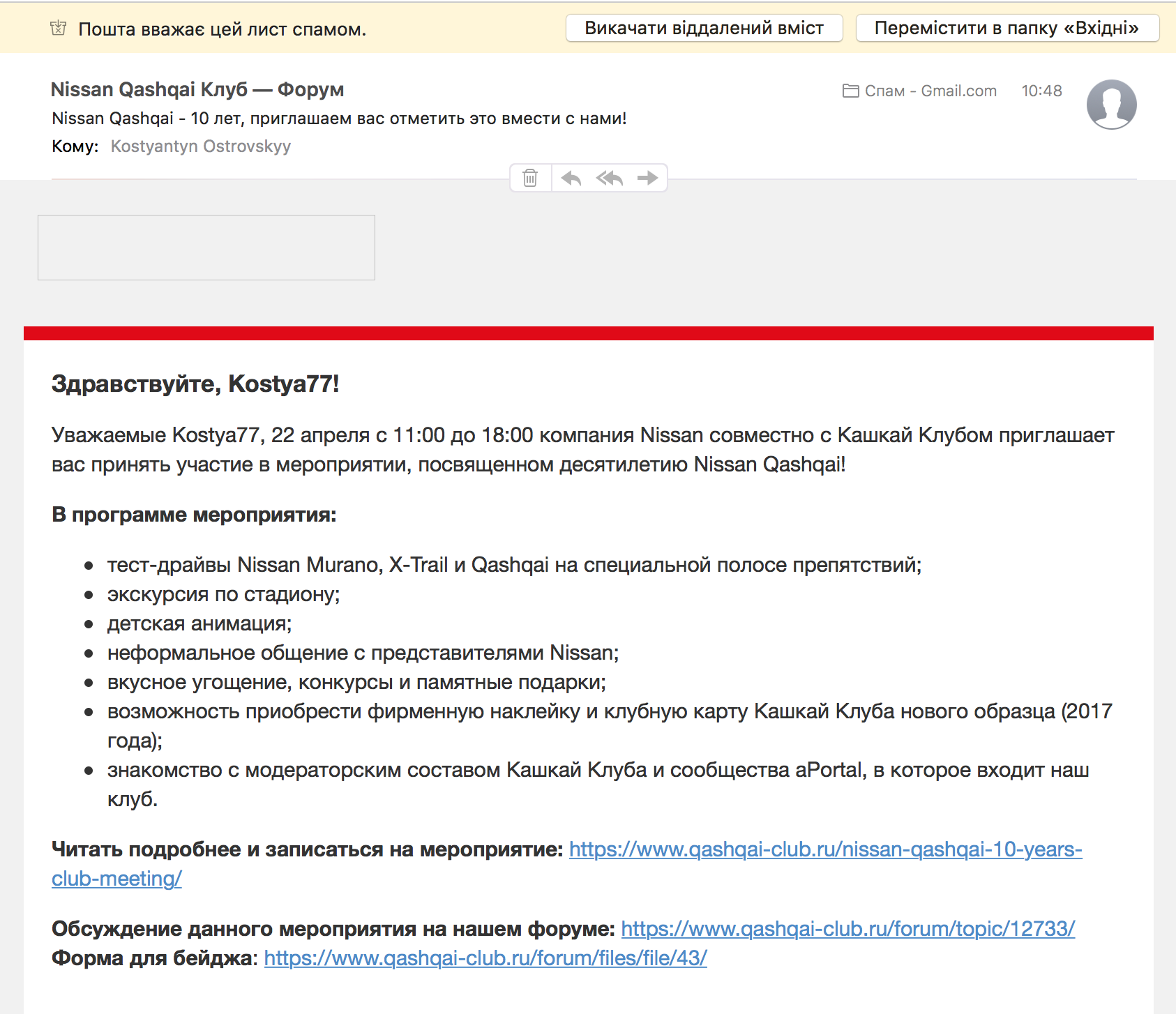Click the junk mail icon in the spam banner

click(59, 29)
